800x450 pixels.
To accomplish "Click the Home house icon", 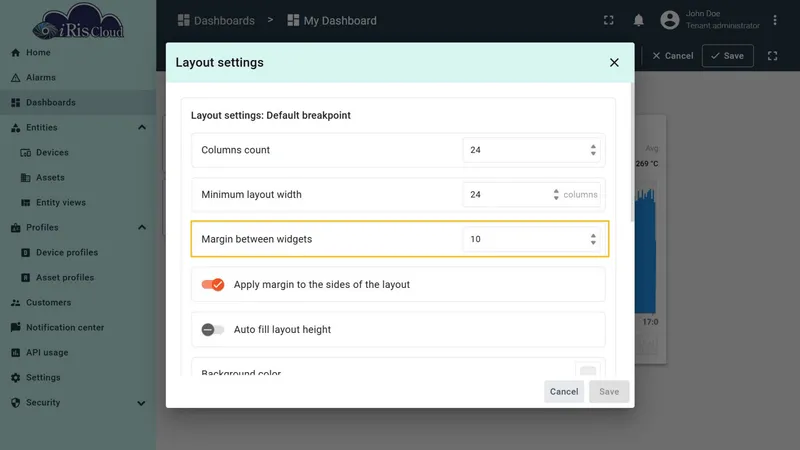I will (16, 53).
